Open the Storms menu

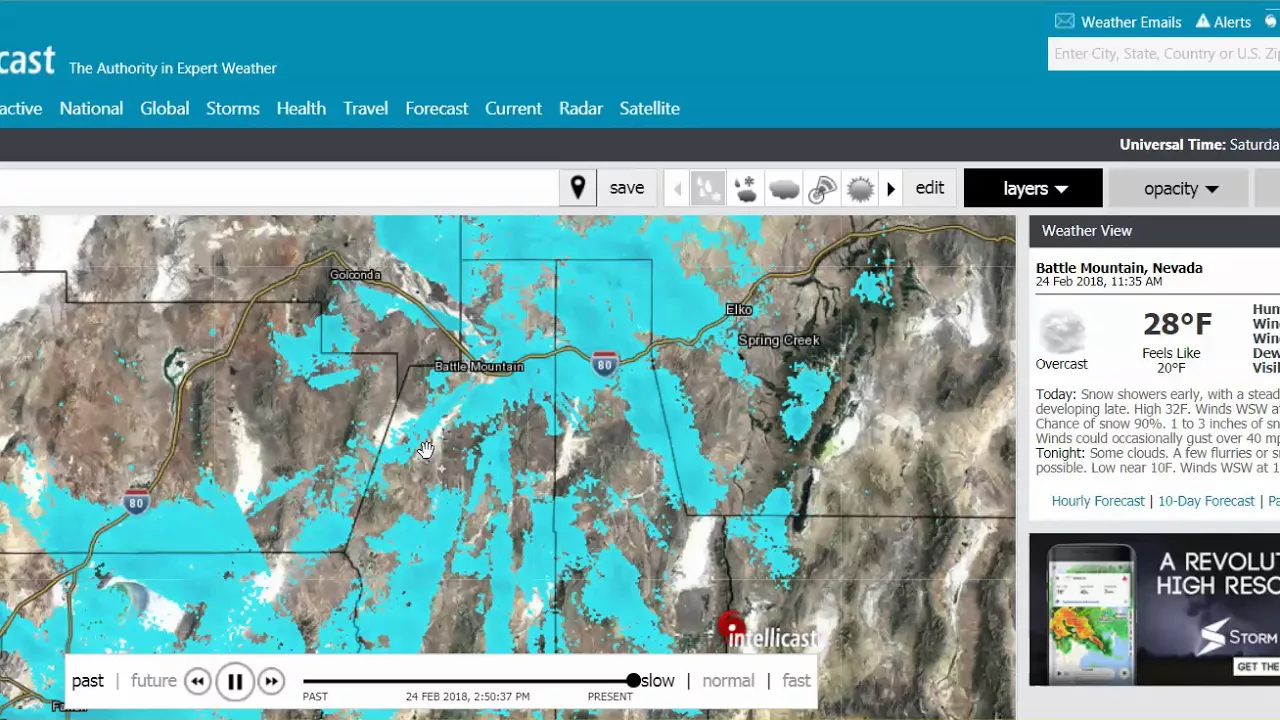[x=233, y=108]
